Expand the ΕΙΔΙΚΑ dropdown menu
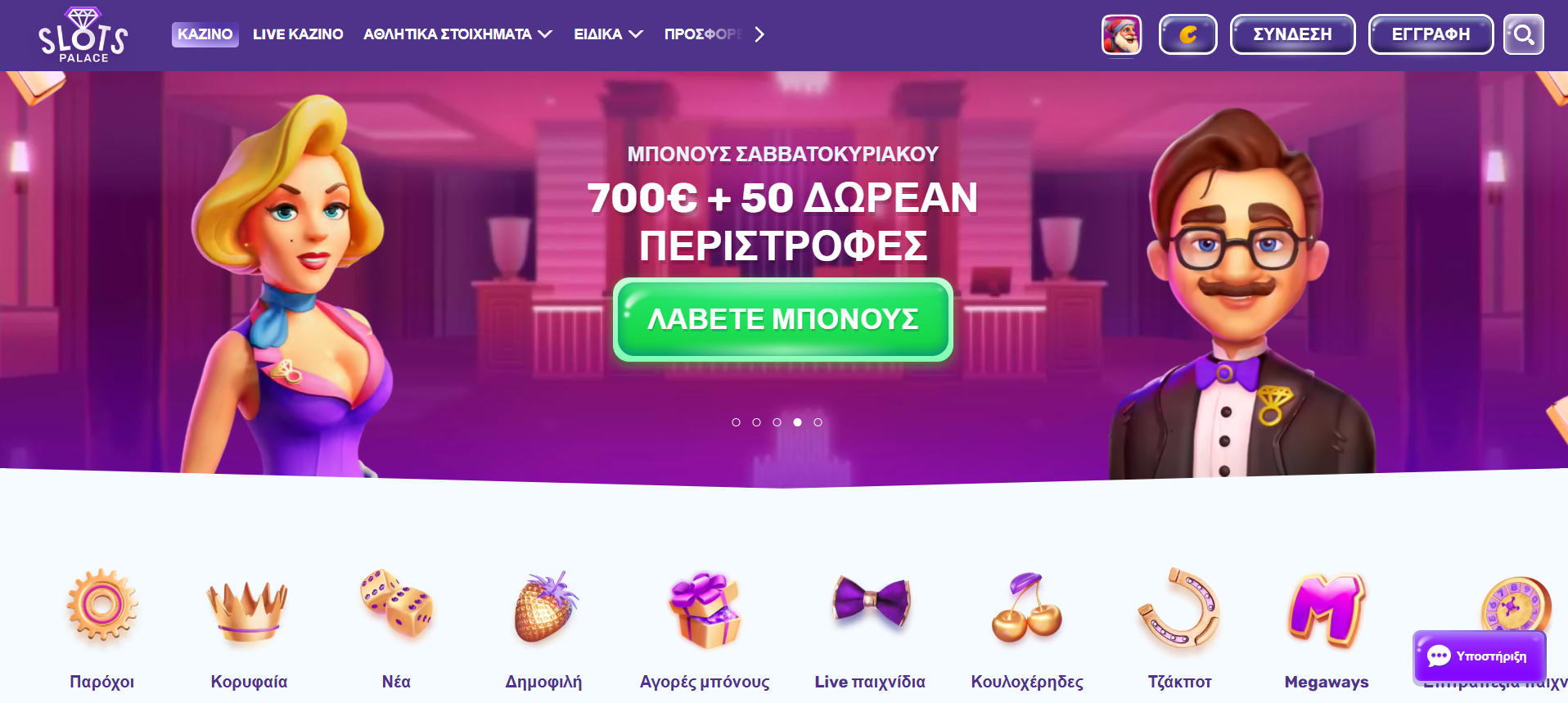This screenshot has width=1568, height=703. [608, 34]
